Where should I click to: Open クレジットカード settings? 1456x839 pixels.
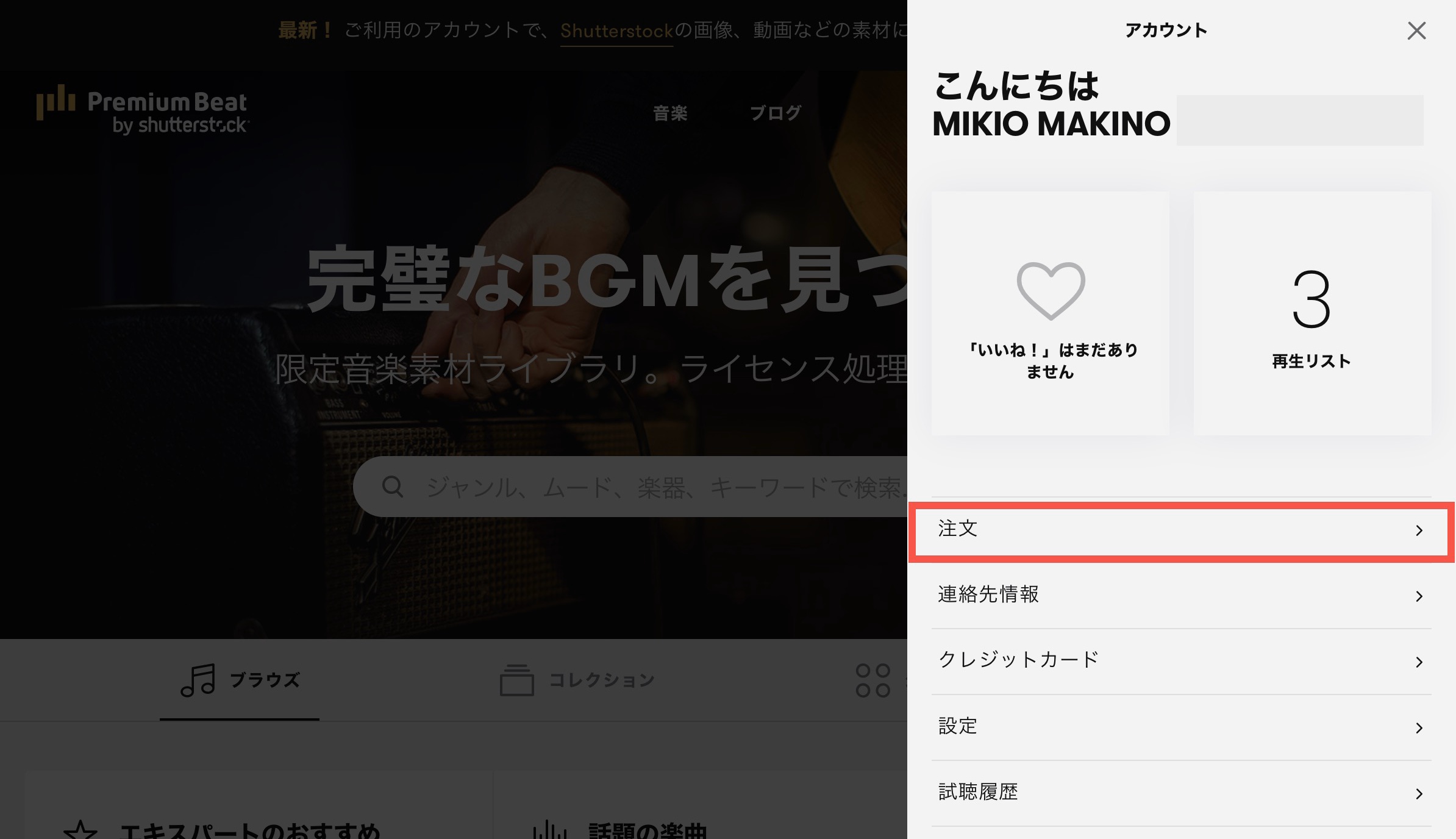[x=1181, y=661]
